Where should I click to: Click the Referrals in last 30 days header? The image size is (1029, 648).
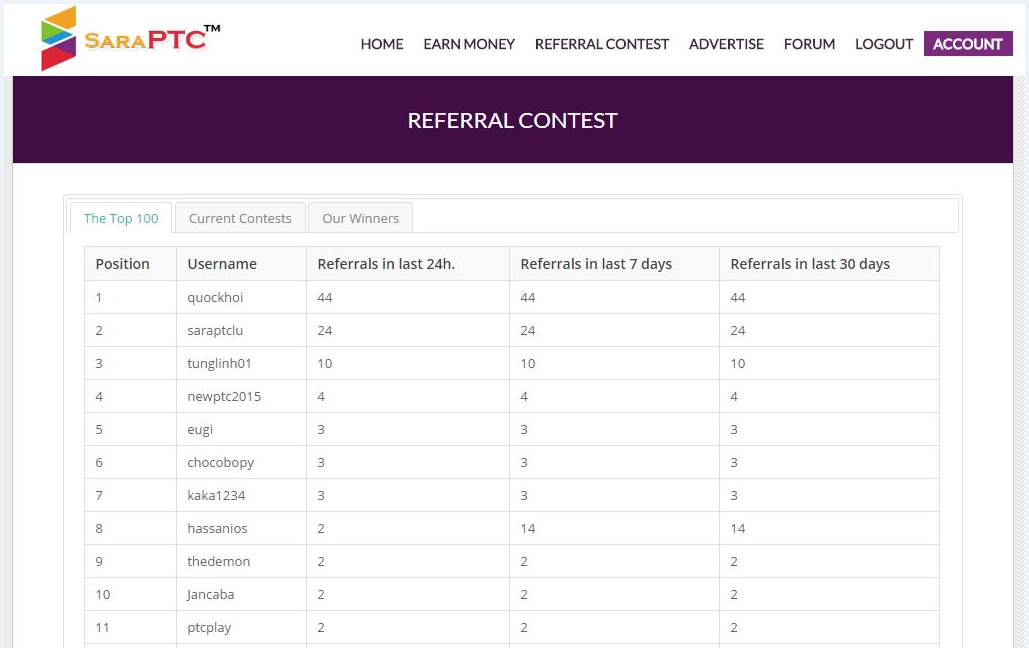[810, 264]
